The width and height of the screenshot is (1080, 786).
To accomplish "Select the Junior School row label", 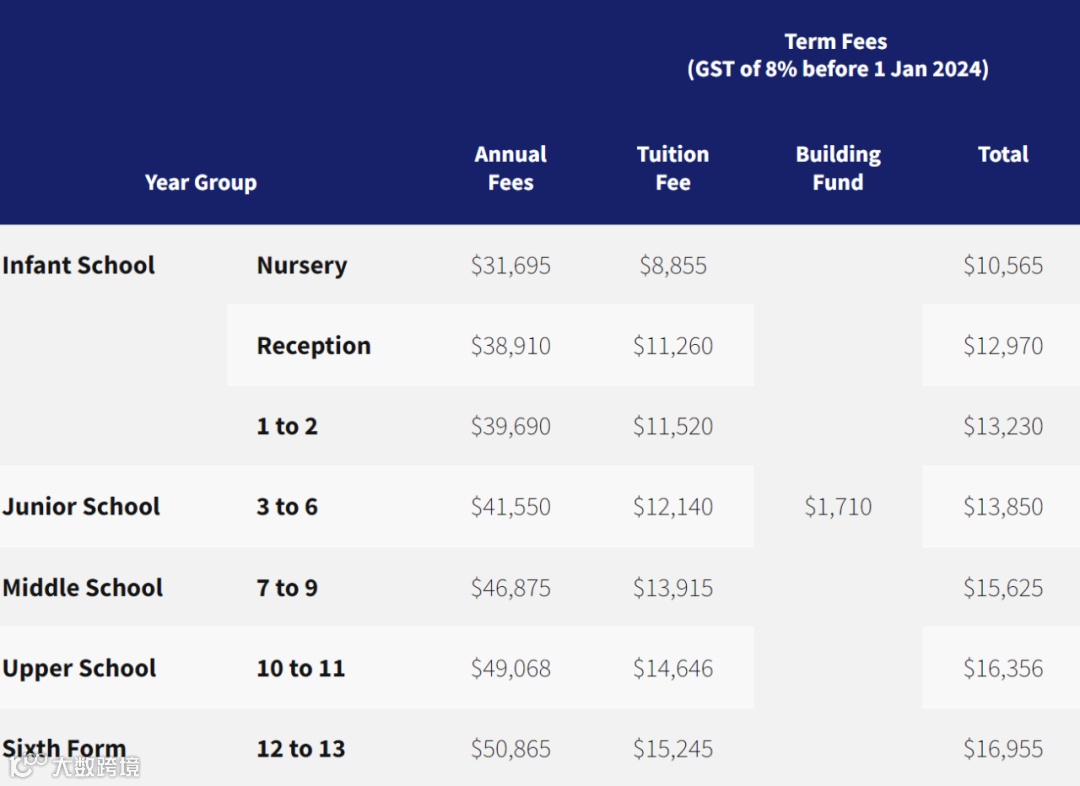I will pos(81,507).
